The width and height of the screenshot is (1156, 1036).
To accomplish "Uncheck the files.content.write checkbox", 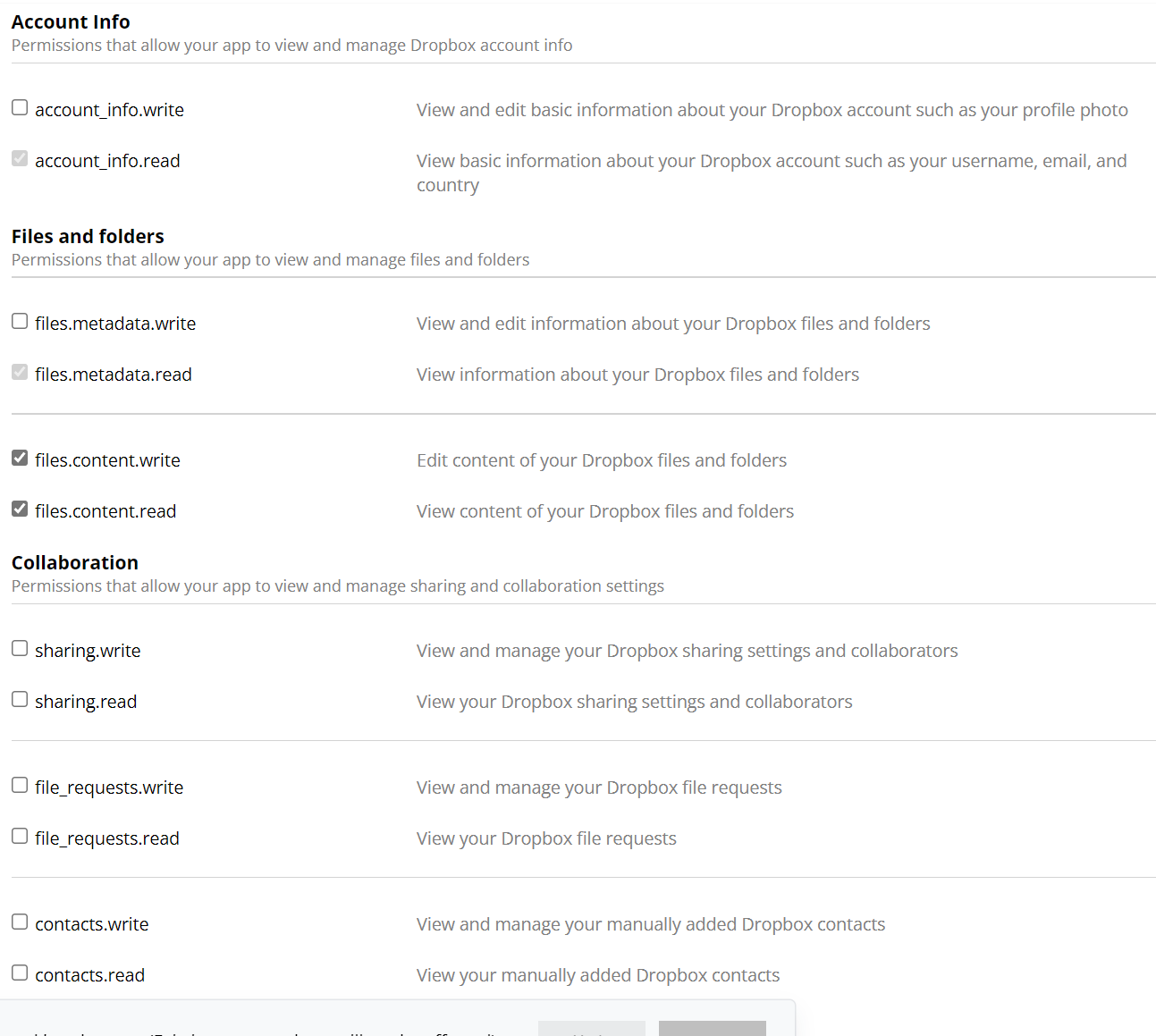I will tap(20, 459).
